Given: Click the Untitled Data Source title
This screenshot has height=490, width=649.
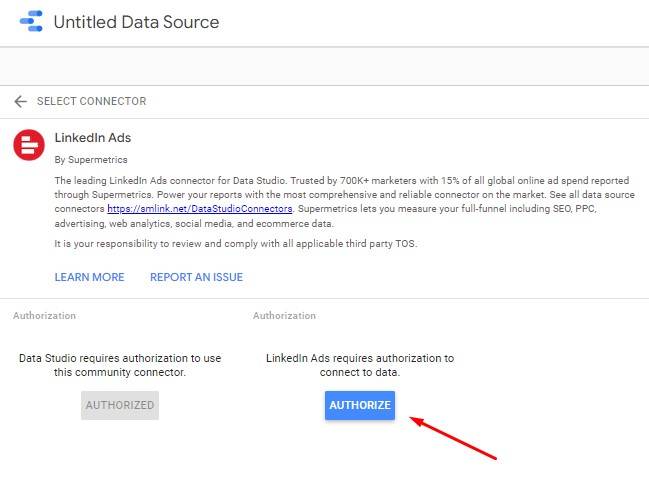Looking at the screenshot, I should coord(136,22).
